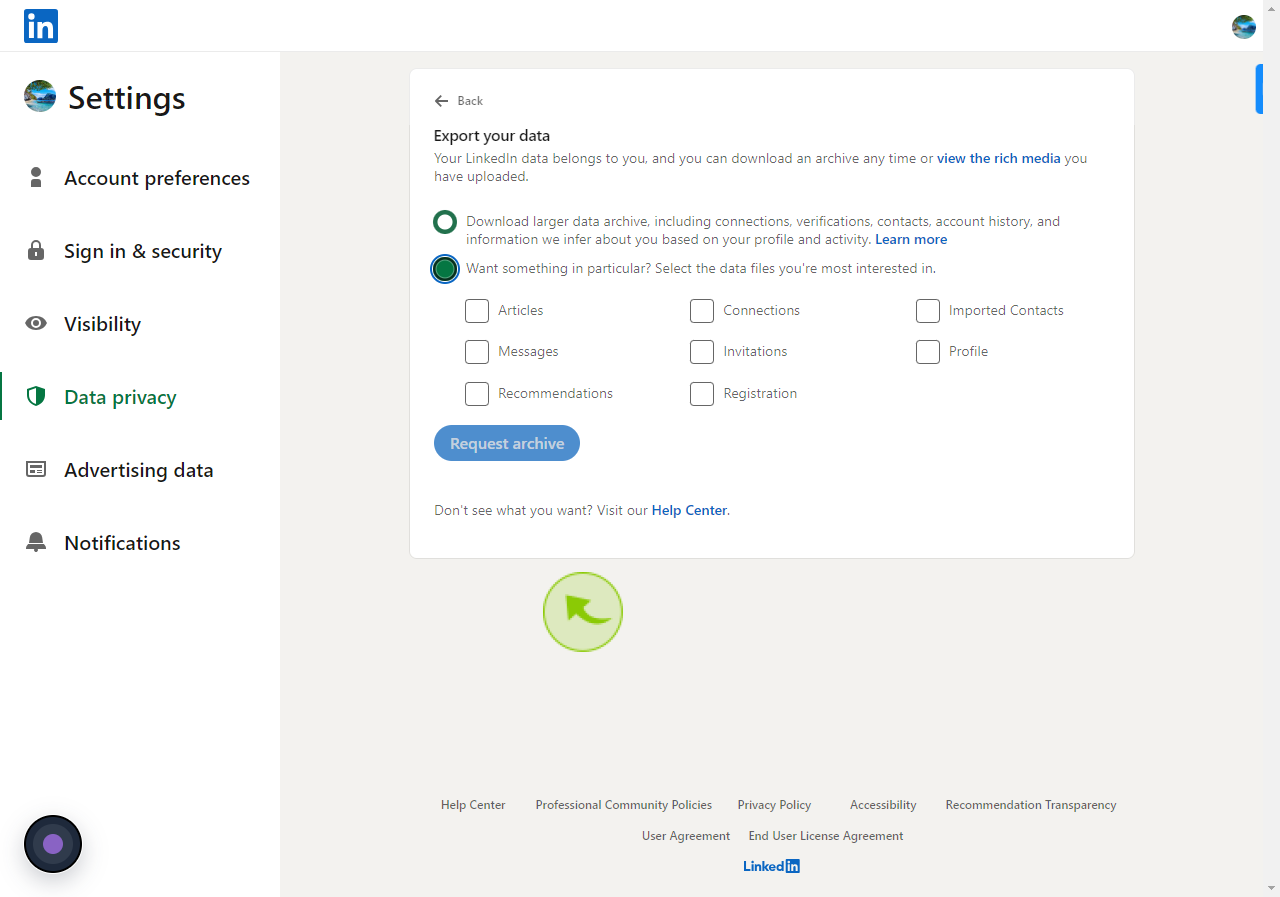Viewport: 1280px width, 897px height.
Task: Select 'Want something in particular' radio option
Action: click(x=445, y=269)
